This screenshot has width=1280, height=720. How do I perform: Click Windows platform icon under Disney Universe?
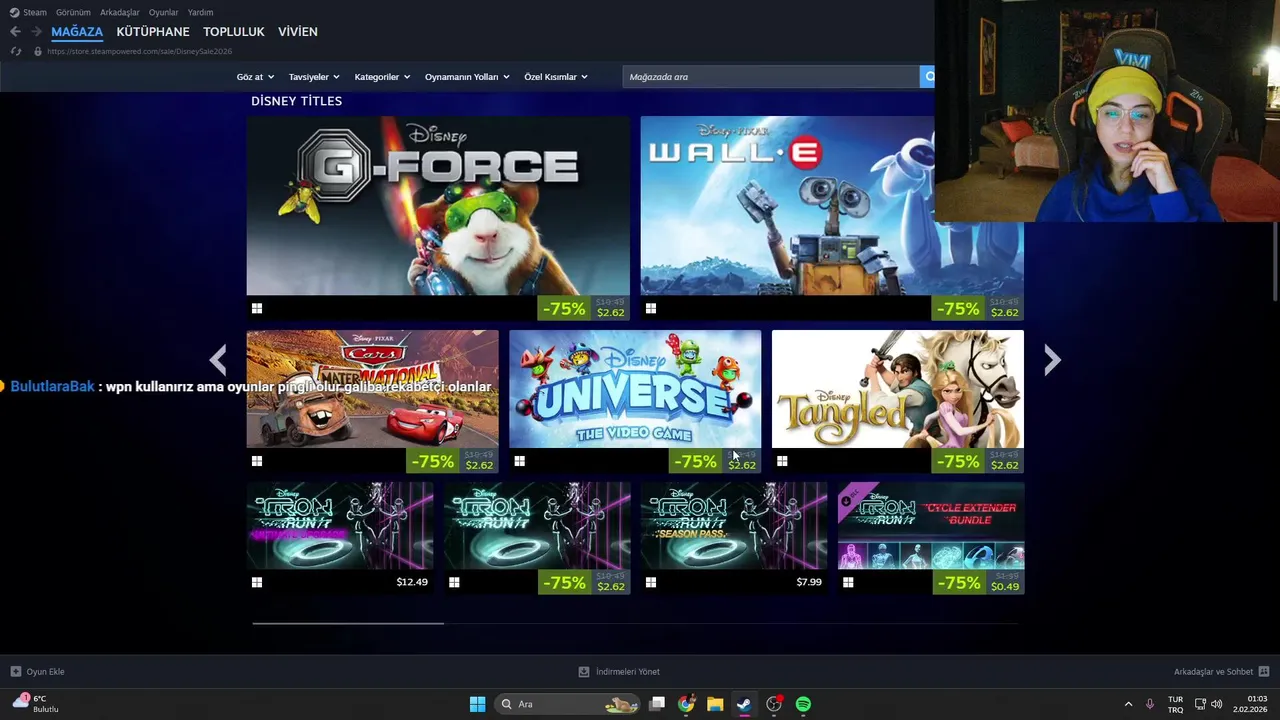click(519, 461)
